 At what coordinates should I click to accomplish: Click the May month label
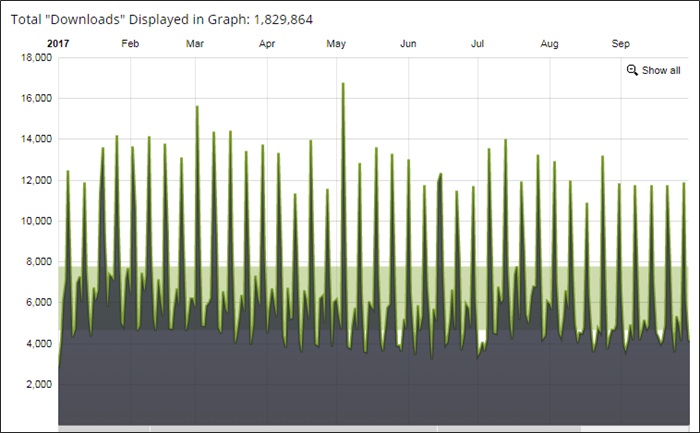[x=336, y=44]
